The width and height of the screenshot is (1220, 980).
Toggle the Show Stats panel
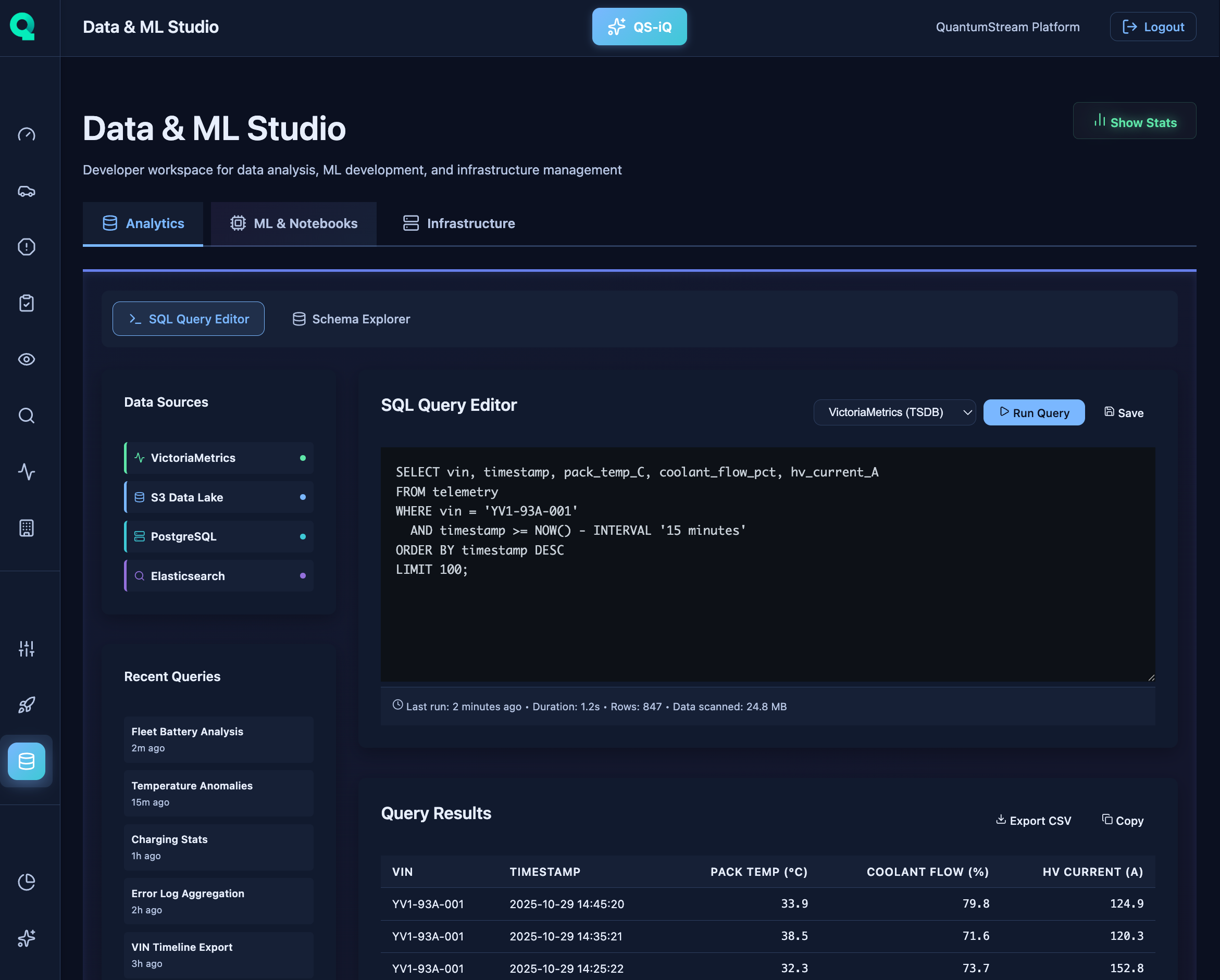click(1134, 121)
